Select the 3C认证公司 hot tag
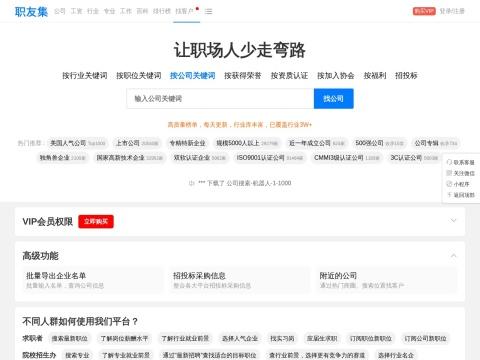The width and height of the screenshot is (480, 360). click(x=414, y=158)
